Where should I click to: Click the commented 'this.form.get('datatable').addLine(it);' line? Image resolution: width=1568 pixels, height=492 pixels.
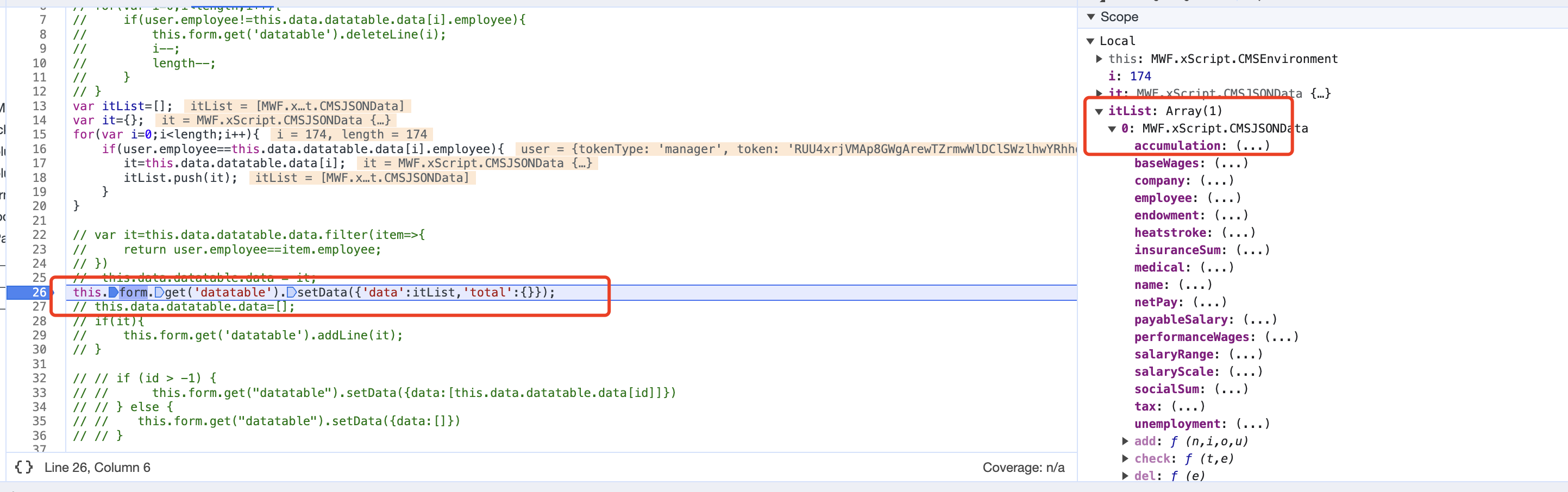tap(263, 336)
